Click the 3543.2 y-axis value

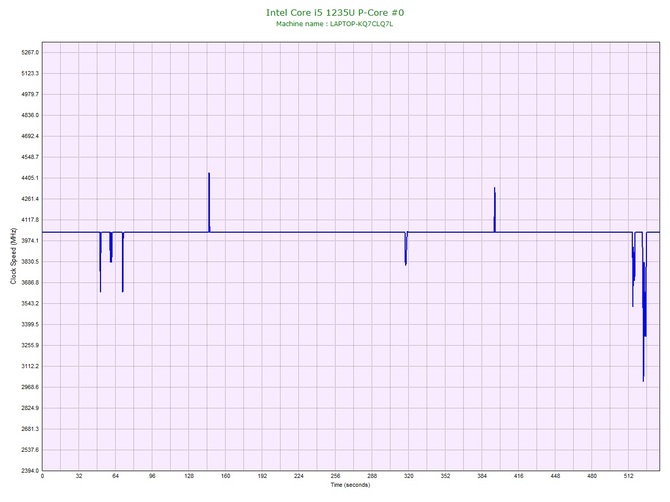[30, 304]
